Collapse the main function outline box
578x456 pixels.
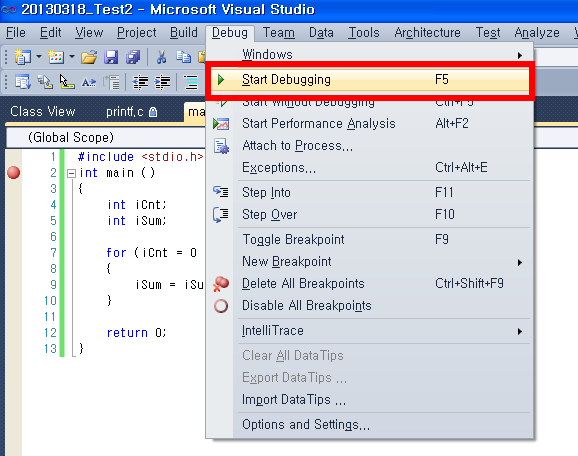pyautogui.click(x=72, y=173)
